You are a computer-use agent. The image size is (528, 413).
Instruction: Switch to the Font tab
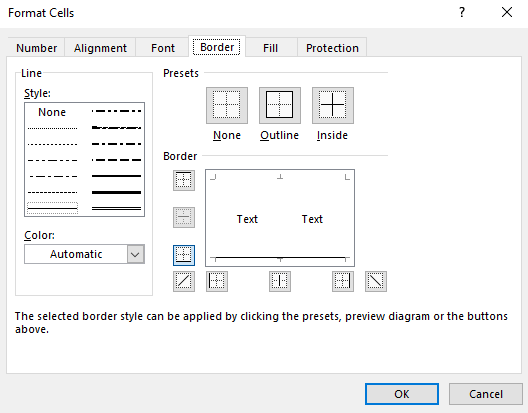tap(163, 48)
